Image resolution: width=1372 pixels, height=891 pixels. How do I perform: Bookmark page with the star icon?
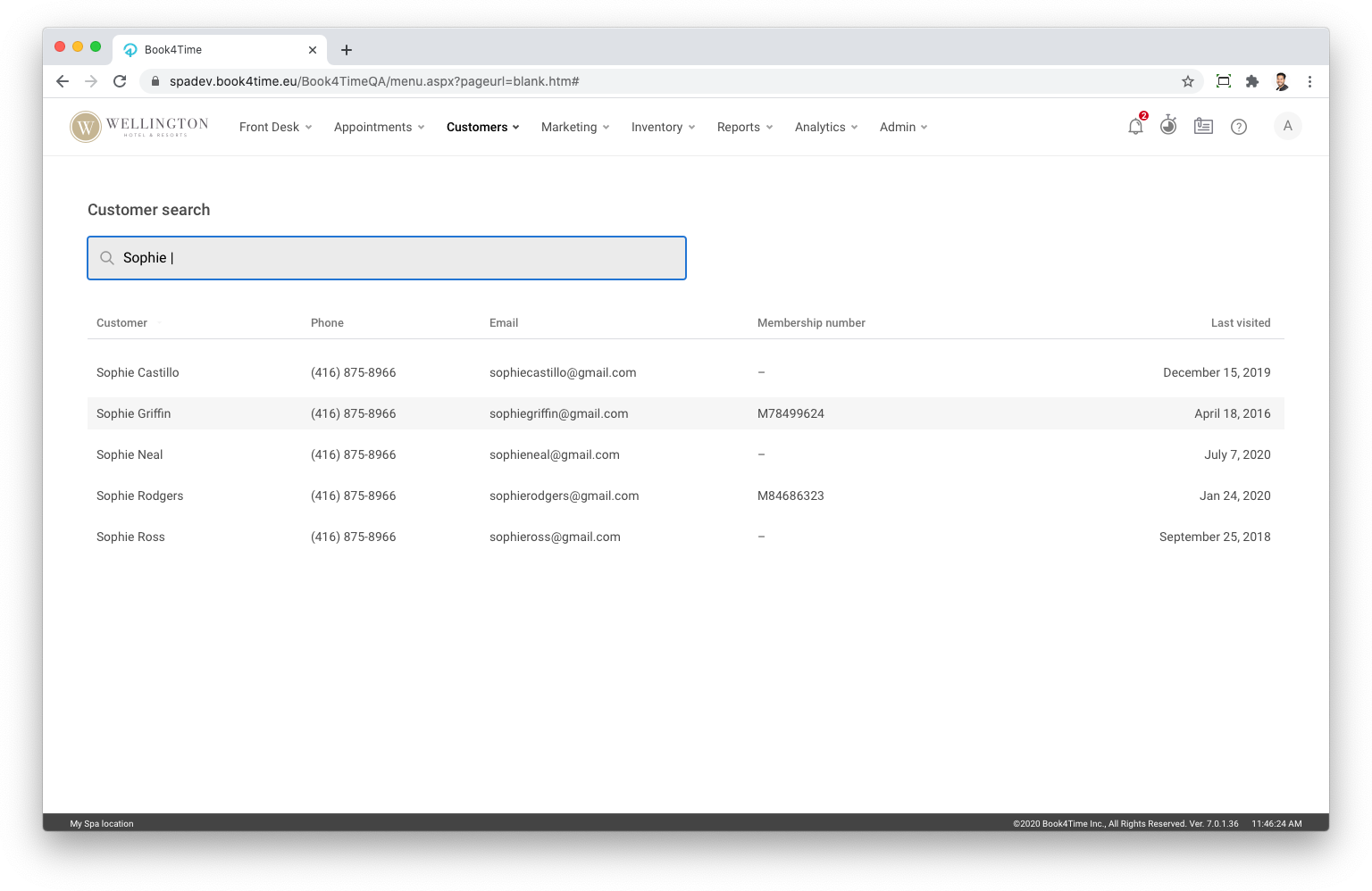pos(1187,81)
